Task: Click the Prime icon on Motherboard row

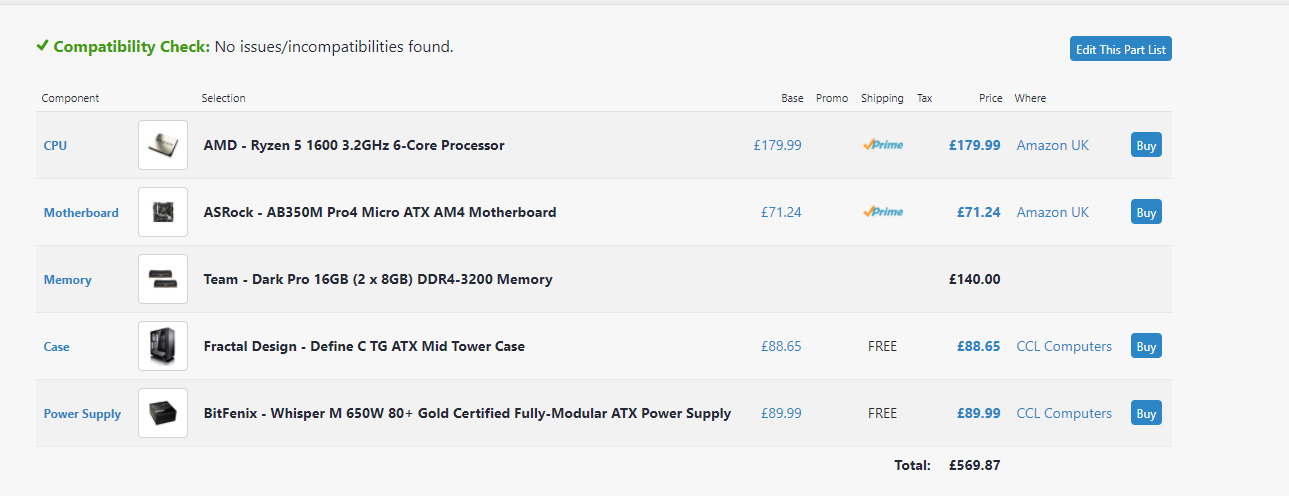Action: tap(882, 212)
